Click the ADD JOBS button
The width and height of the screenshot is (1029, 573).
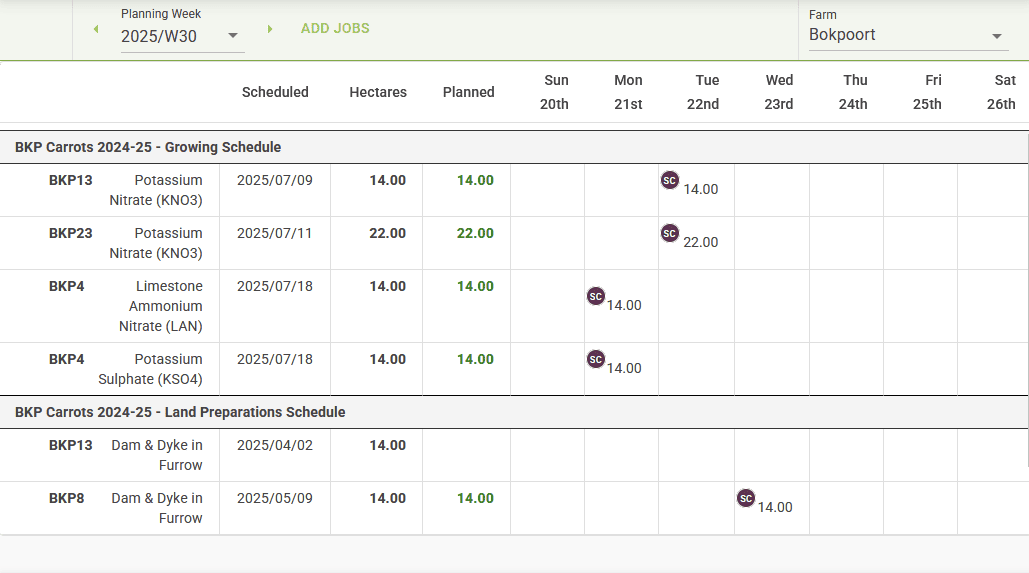[335, 28]
